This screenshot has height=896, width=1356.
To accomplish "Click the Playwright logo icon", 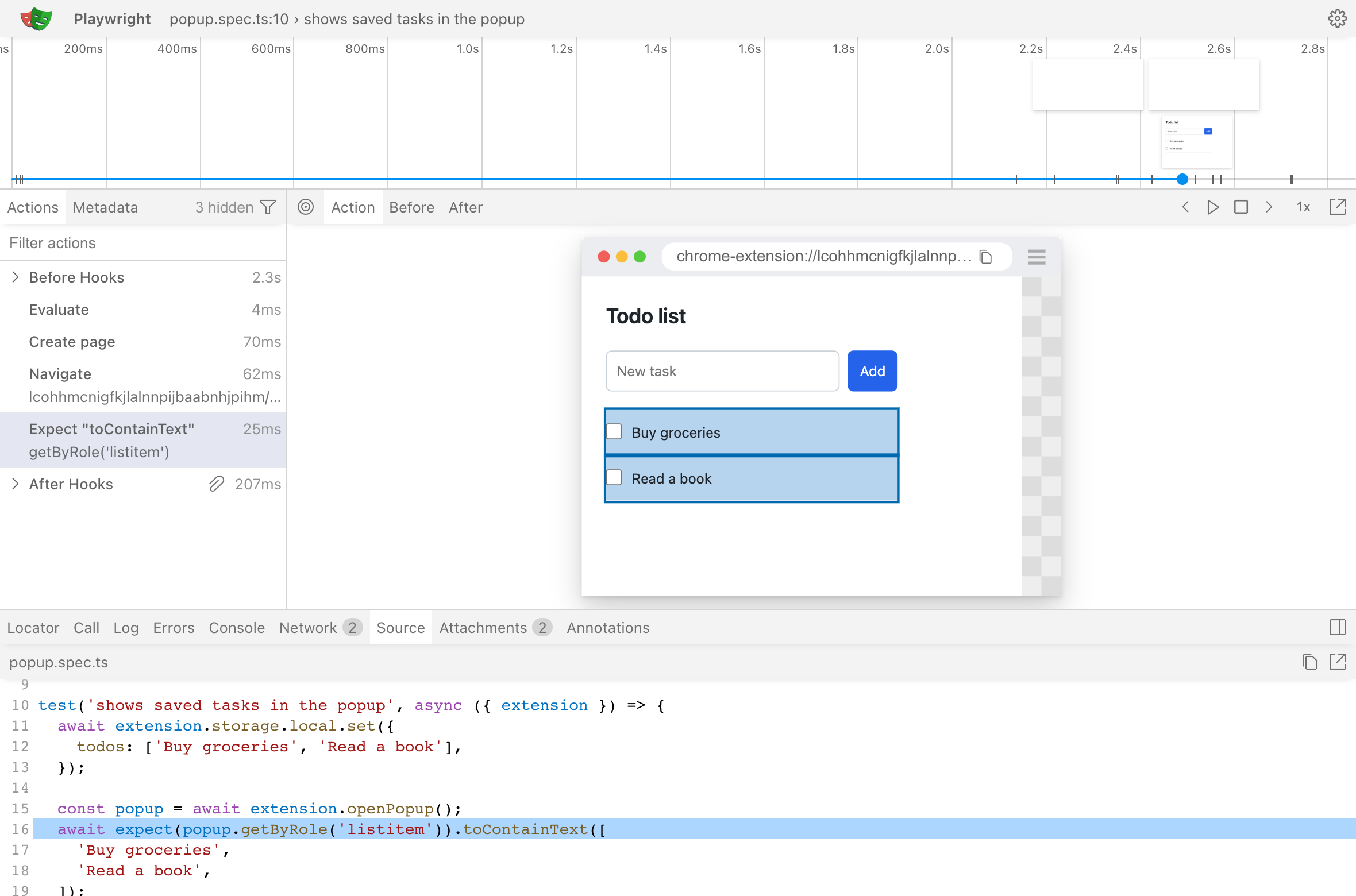I will click(x=36, y=19).
